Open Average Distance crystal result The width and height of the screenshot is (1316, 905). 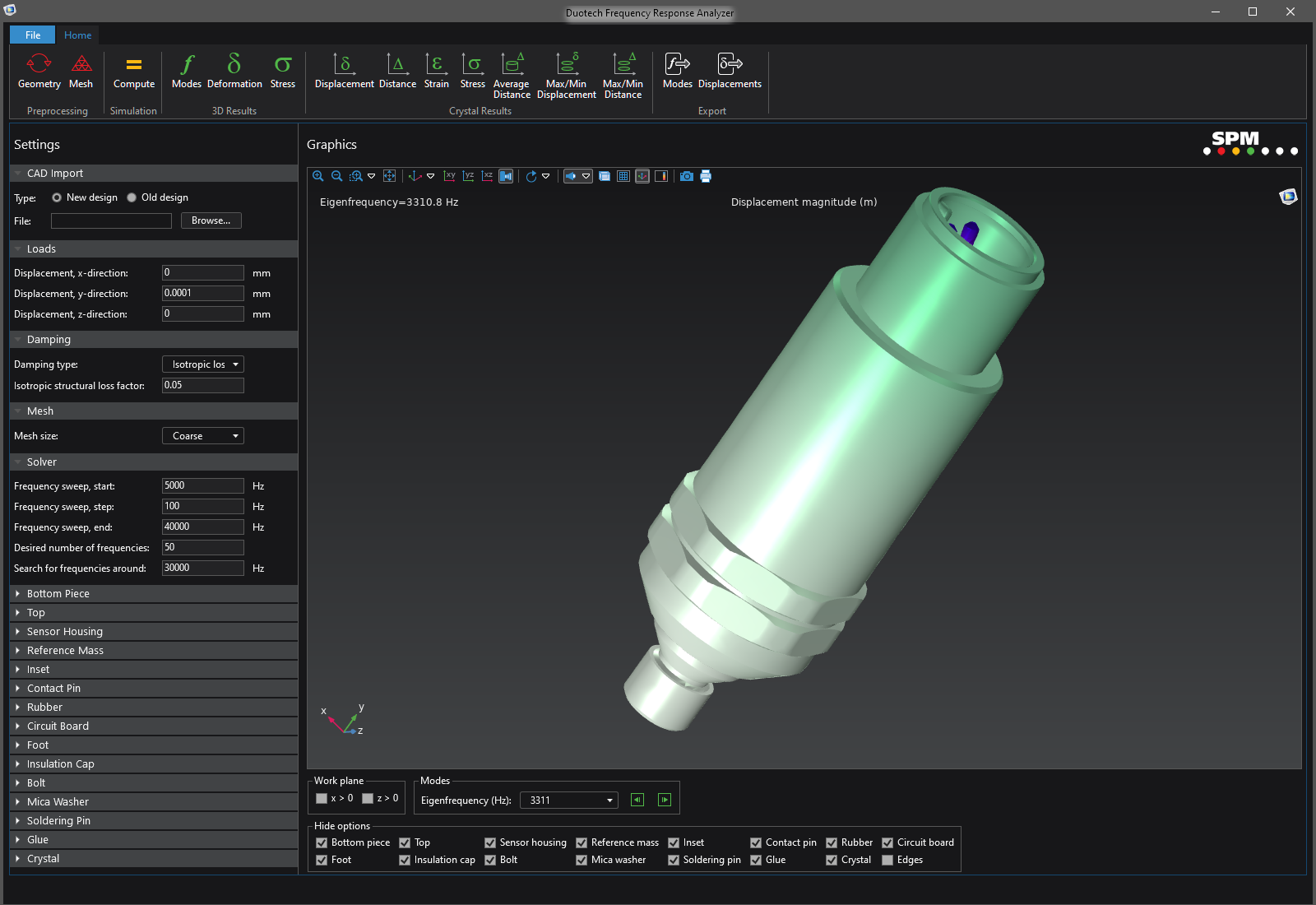(512, 77)
